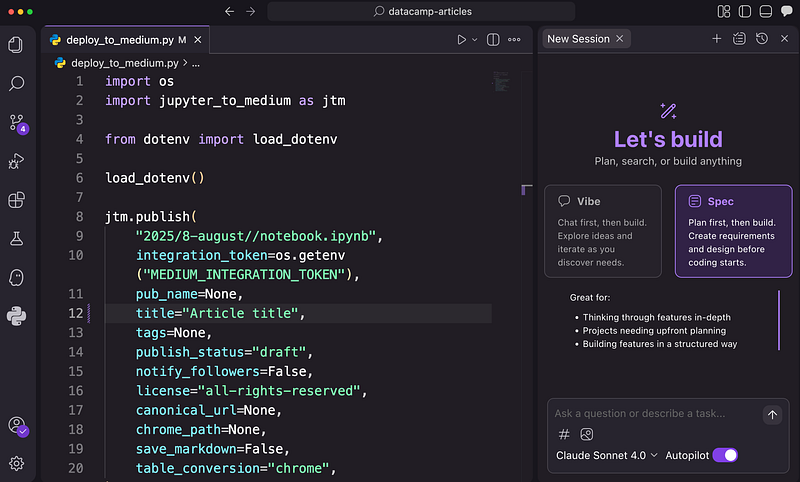Viewport: 800px width, 482px height.
Task: Switch to the deploy_to_medium.py editor tab
Action: [120, 40]
